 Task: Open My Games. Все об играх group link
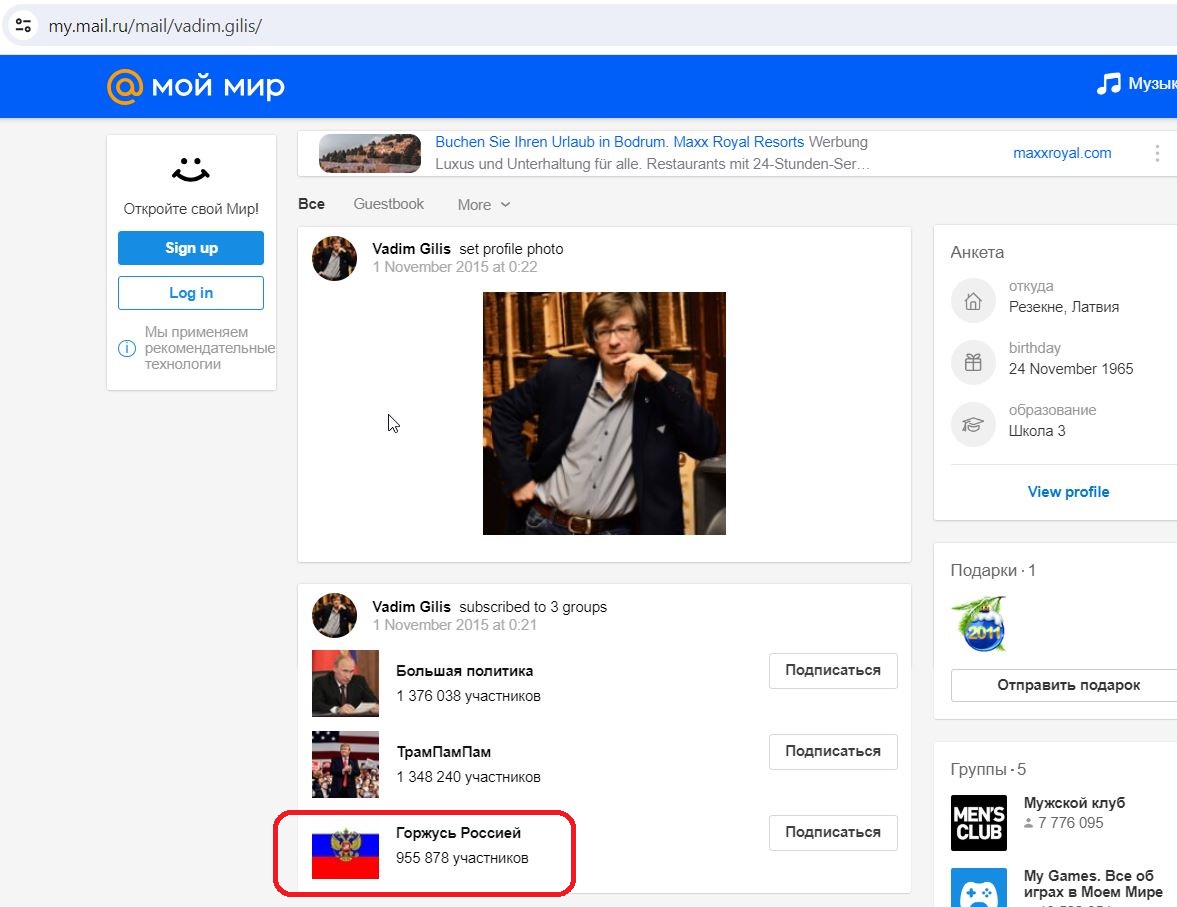(1093, 884)
